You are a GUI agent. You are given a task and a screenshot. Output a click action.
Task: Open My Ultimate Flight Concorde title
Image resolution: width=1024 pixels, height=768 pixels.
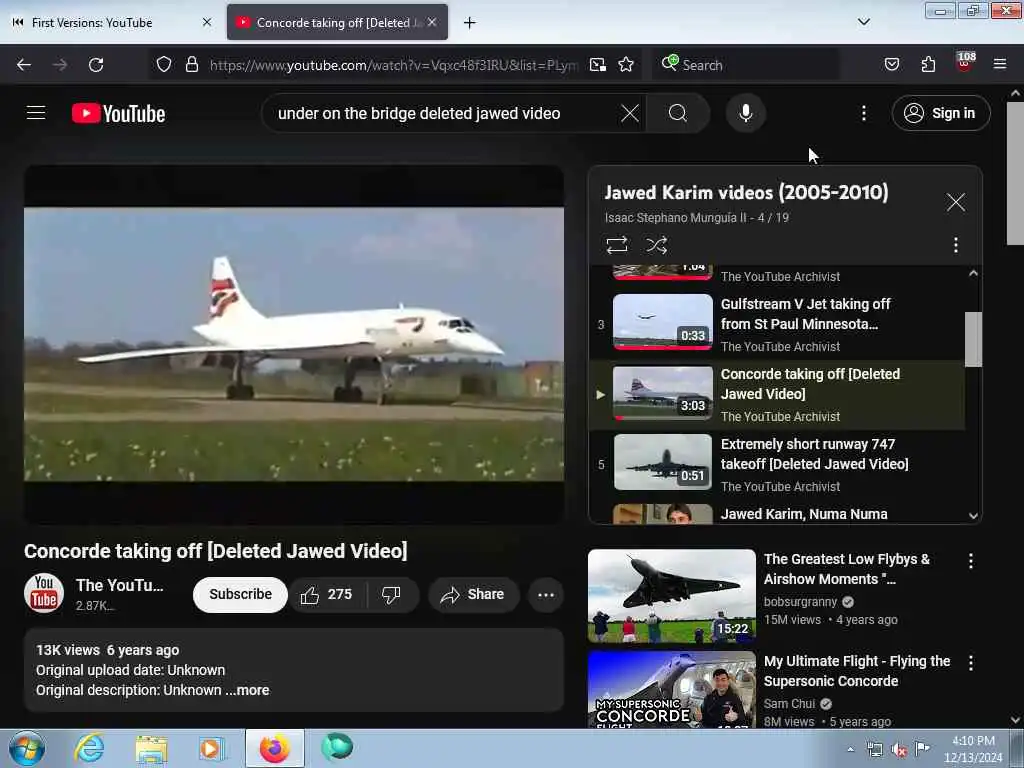[x=857, y=671]
